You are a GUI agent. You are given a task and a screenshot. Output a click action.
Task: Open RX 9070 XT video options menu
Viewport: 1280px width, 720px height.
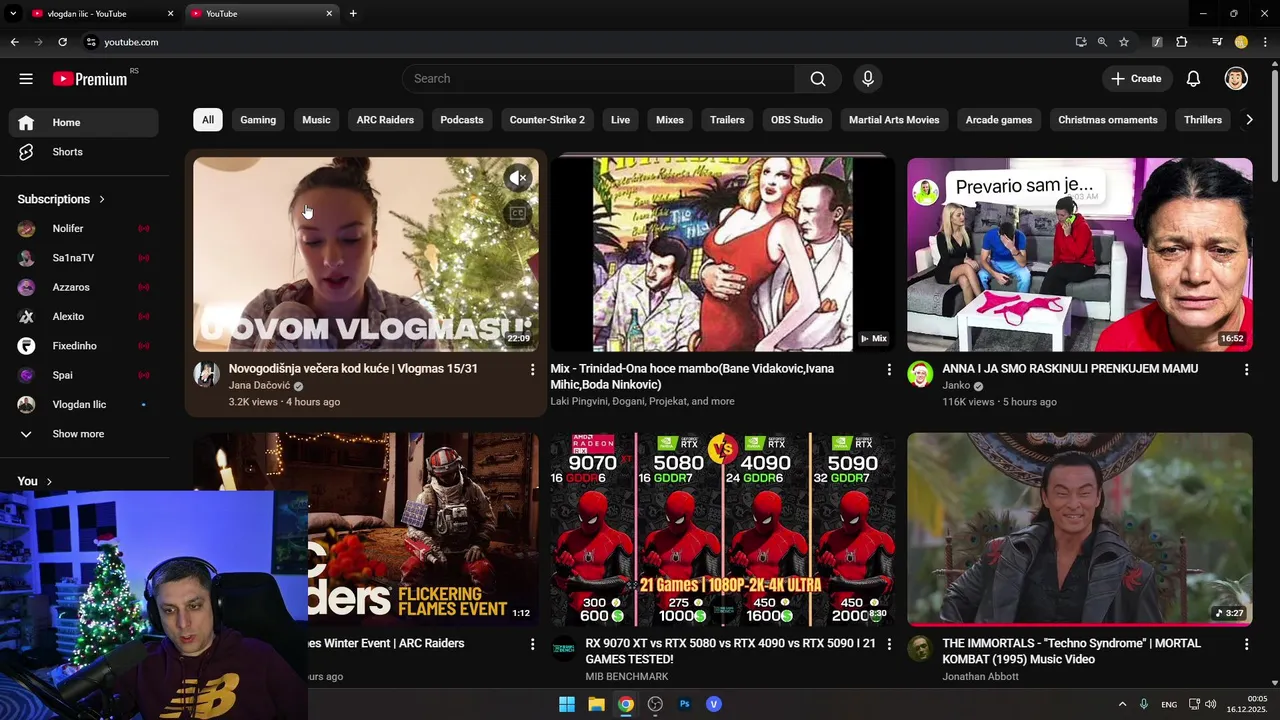(x=889, y=645)
